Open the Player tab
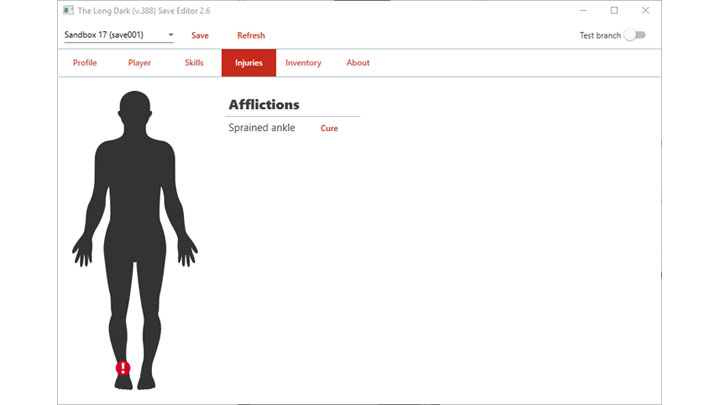 [x=139, y=63]
